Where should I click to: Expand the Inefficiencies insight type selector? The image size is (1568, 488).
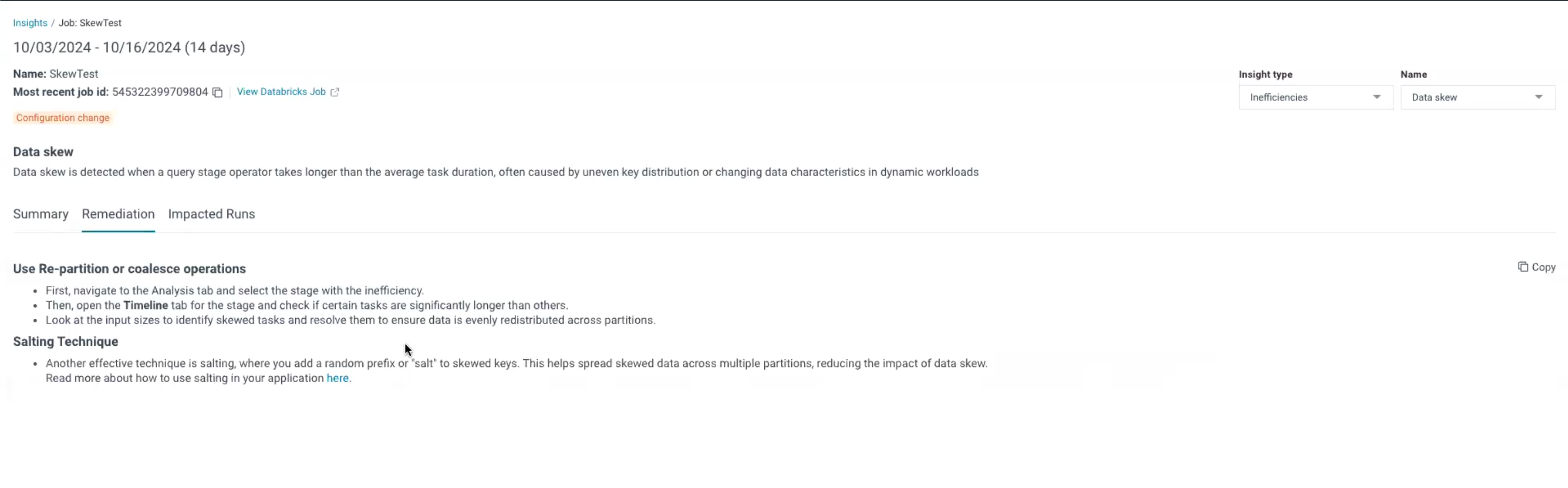pos(1315,97)
